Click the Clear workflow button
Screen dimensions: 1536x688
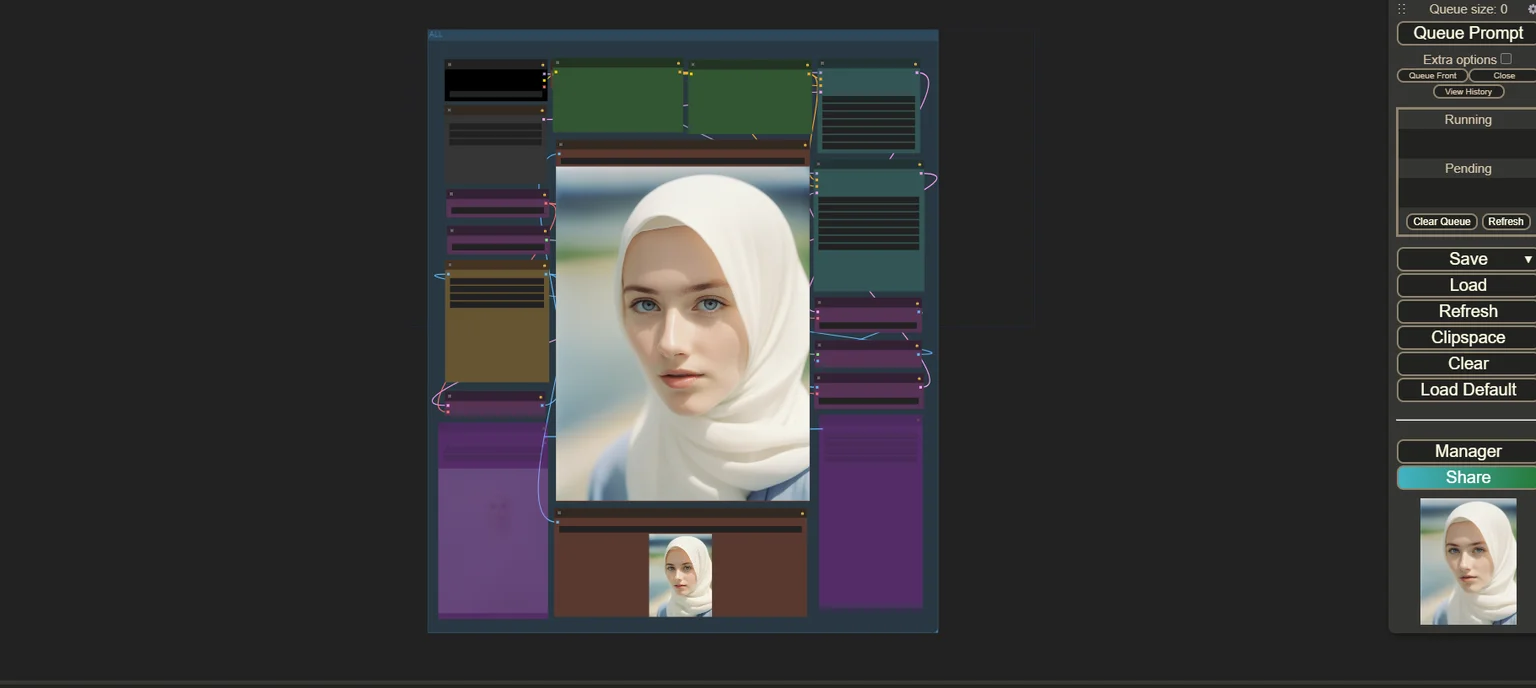tap(1467, 363)
